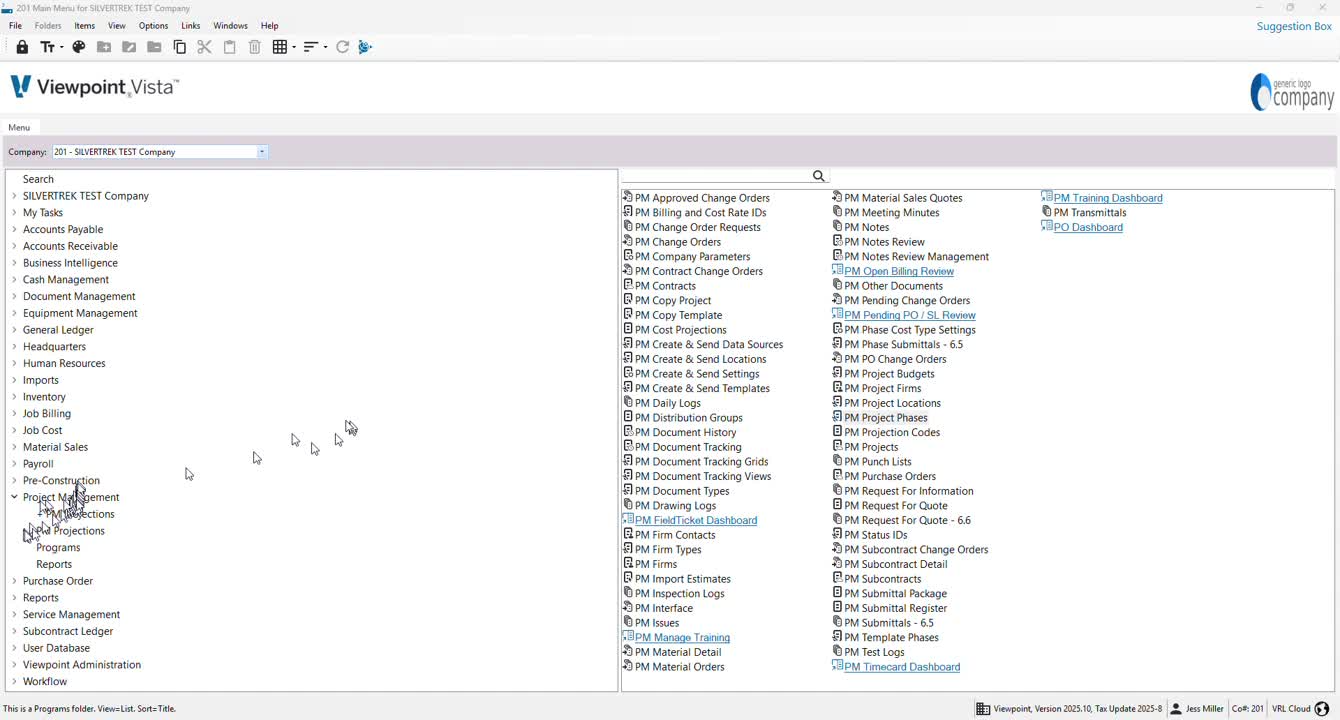Image resolution: width=1340 pixels, height=720 pixels.
Task: Click the add folder toolbar icon
Action: (x=104, y=47)
